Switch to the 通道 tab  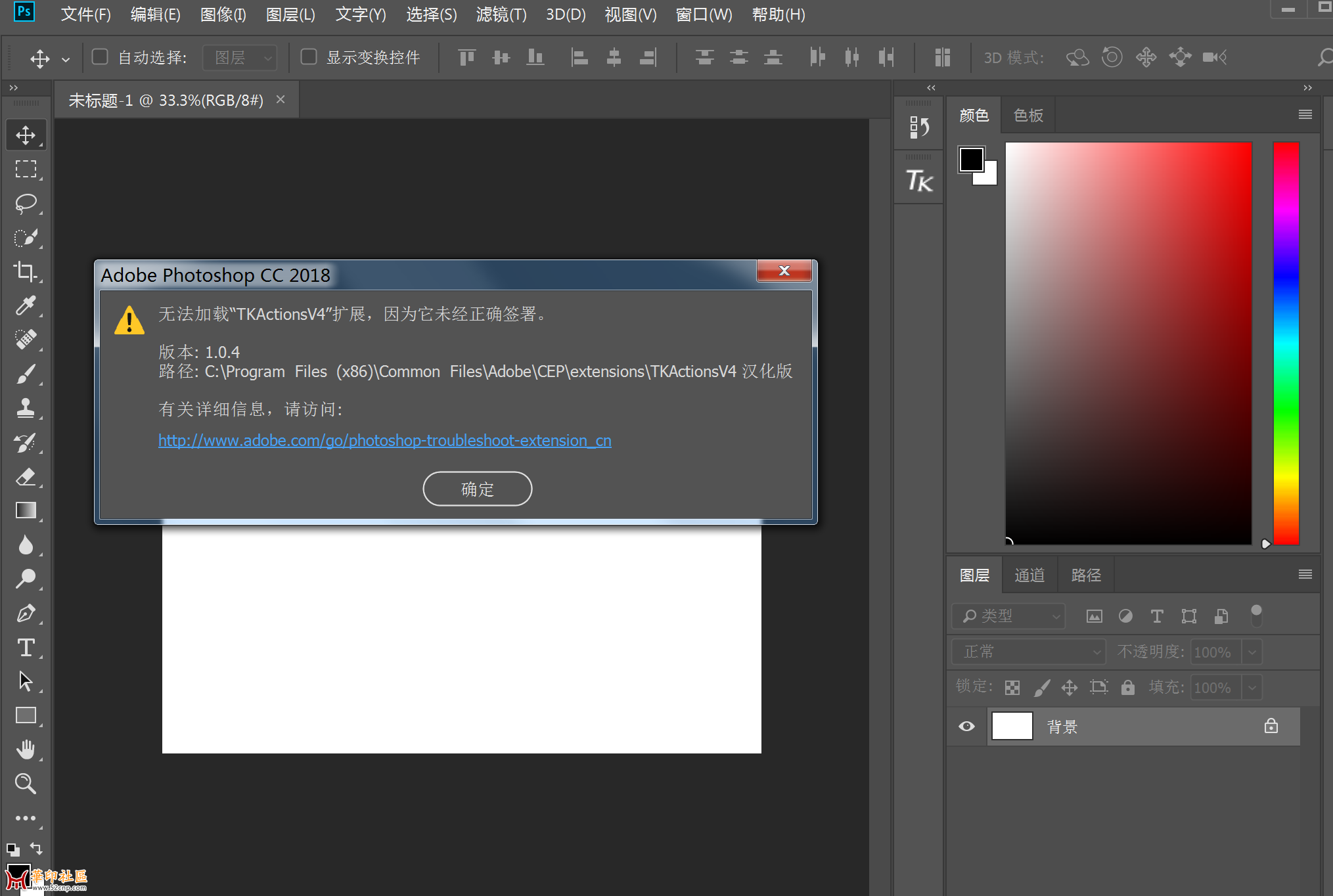pyautogui.click(x=1029, y=575)
